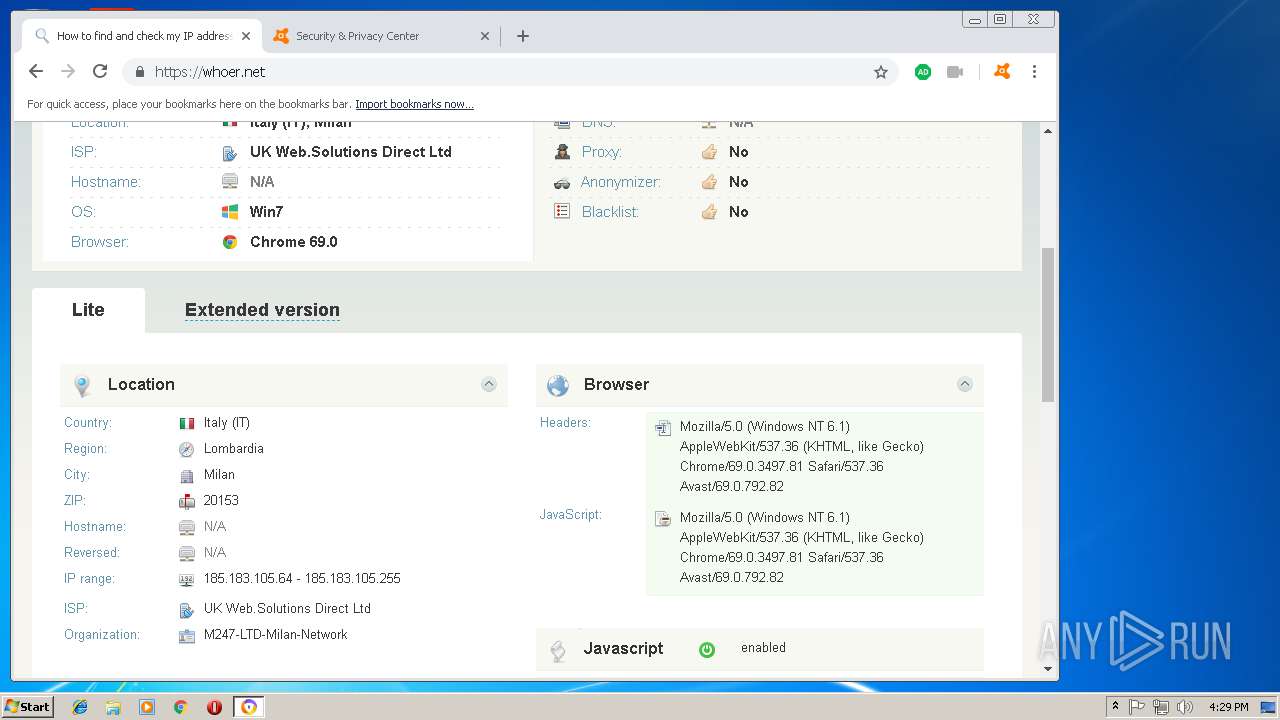Click the ISP icon beside UK Web.Solutions summary
This screenshot has height=720, width=1280.
[230, 153]
